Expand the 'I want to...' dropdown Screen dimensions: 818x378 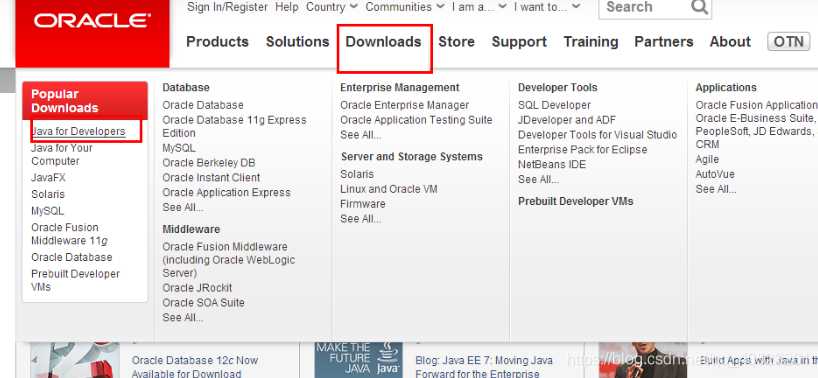pyautogui.click(x=547, y=7)
